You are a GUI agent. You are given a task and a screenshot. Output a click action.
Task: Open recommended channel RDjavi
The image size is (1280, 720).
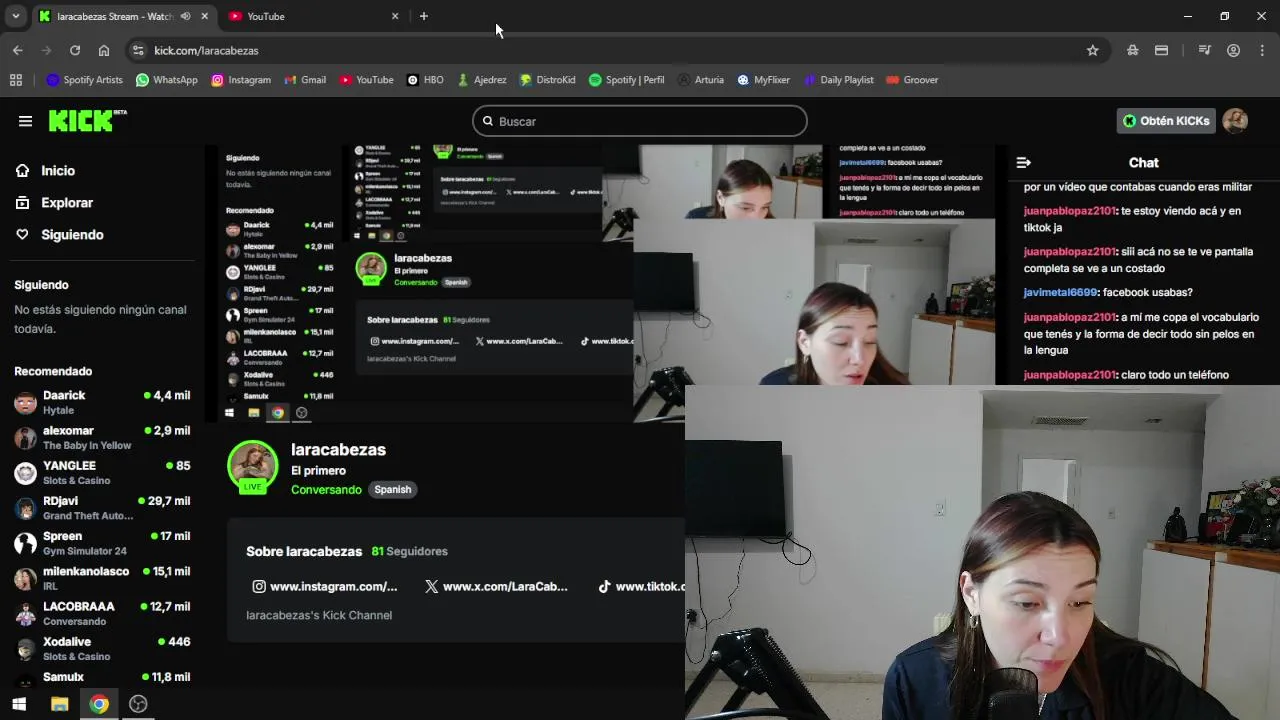pyautogui.click(x=102, y=508)
